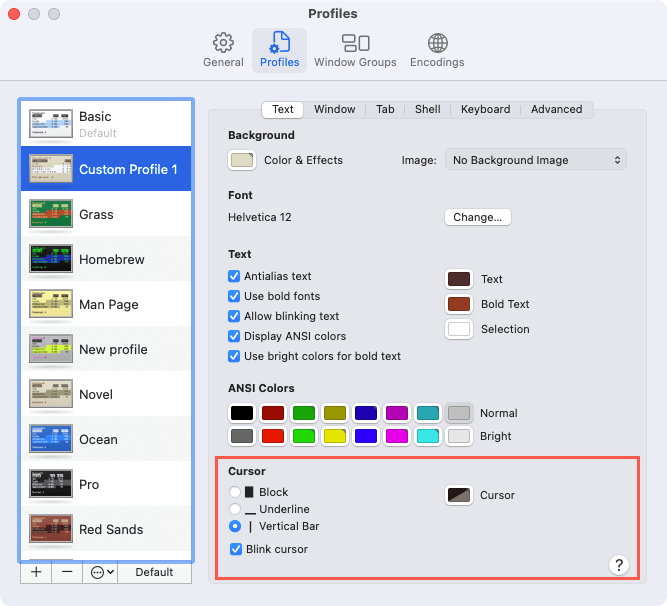Viewport: 667px width, 606px height.
Task: Pick the Bright green ANSI color
Action: click(x=304, y=436)
